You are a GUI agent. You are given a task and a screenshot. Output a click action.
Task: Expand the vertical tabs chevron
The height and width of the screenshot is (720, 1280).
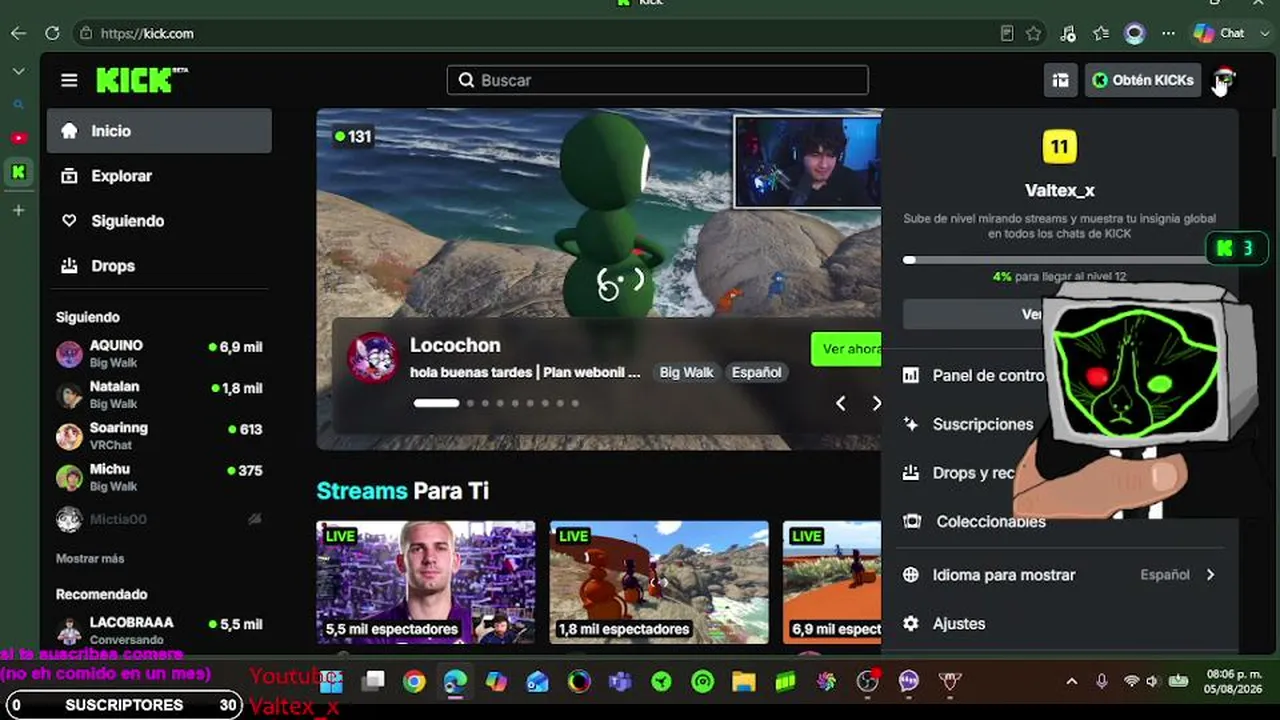[x=18, y=71]
